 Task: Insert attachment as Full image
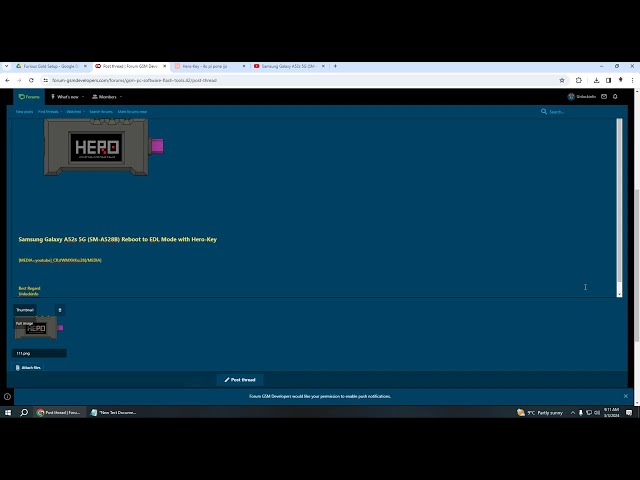point(24,324)
